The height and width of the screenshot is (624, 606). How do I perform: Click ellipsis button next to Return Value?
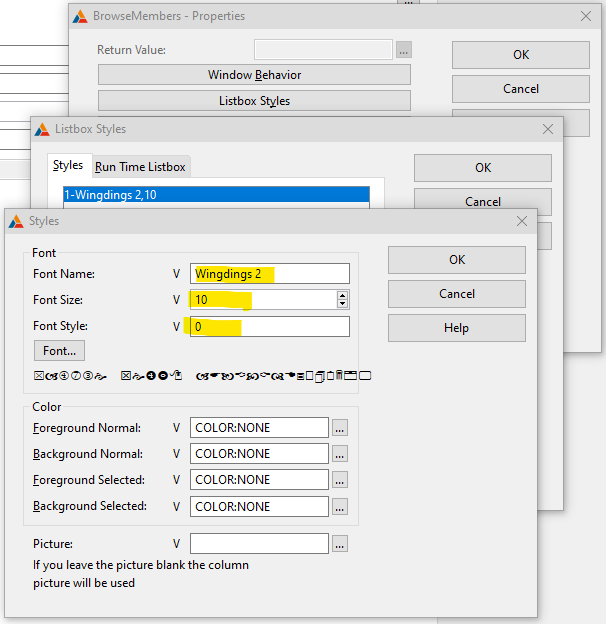(403, 50)
